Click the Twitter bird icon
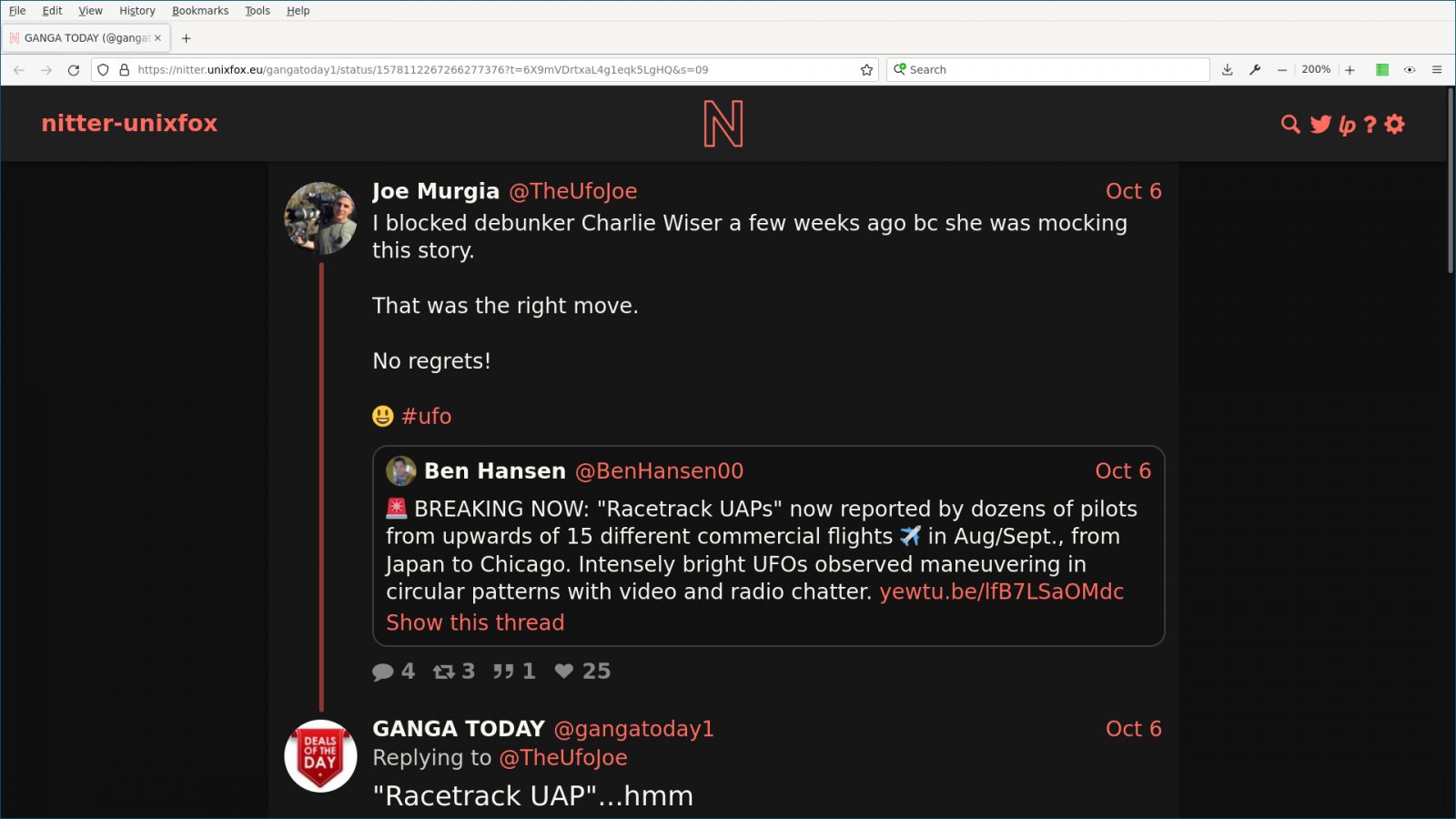The width and height of the screenshot is (1456, 819). point(1320,125)
